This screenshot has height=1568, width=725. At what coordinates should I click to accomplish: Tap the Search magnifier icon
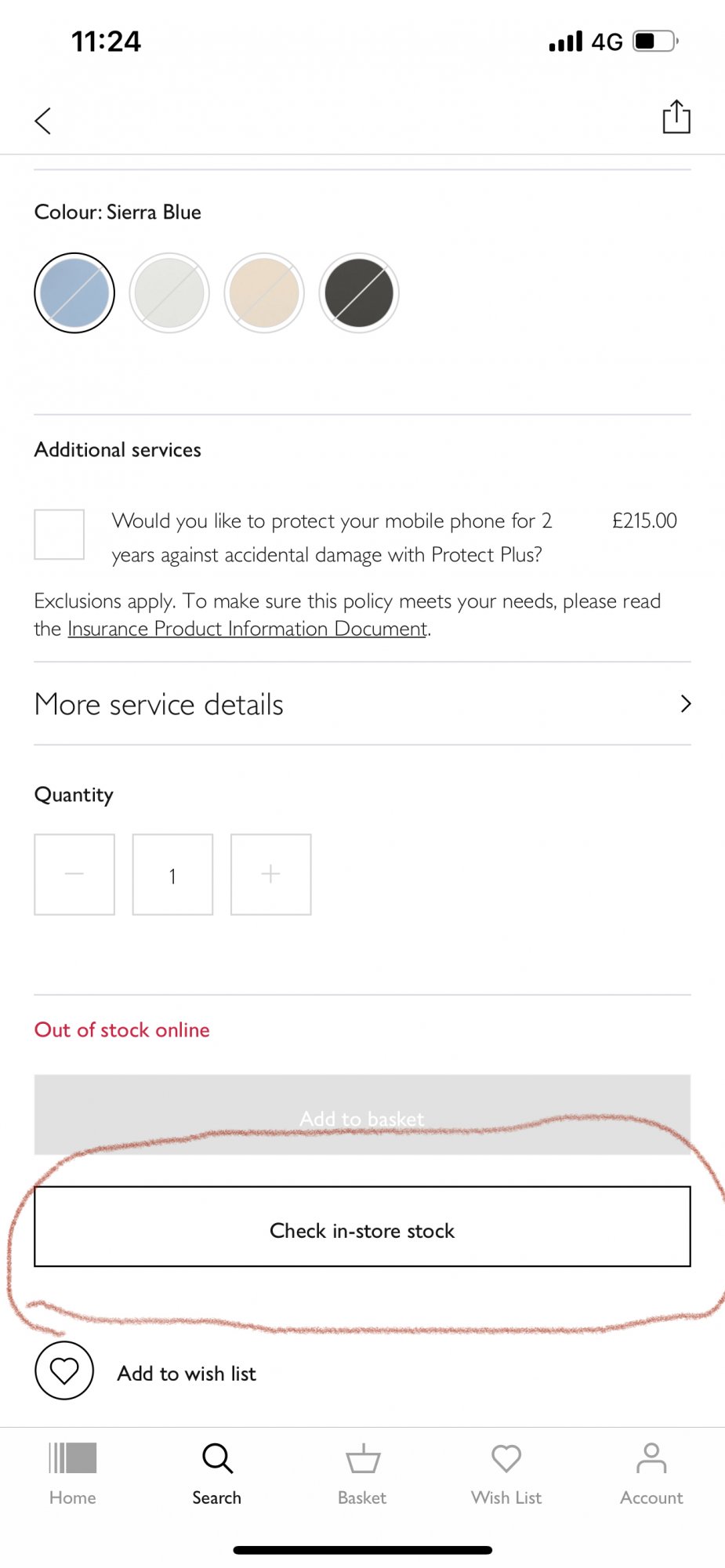pos(217,1459)
